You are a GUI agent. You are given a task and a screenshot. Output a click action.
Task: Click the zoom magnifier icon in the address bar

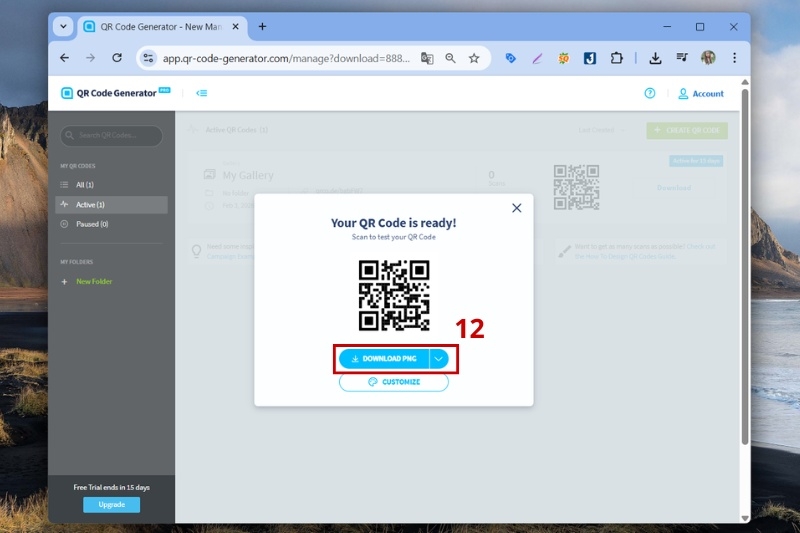tap(450, 58)
